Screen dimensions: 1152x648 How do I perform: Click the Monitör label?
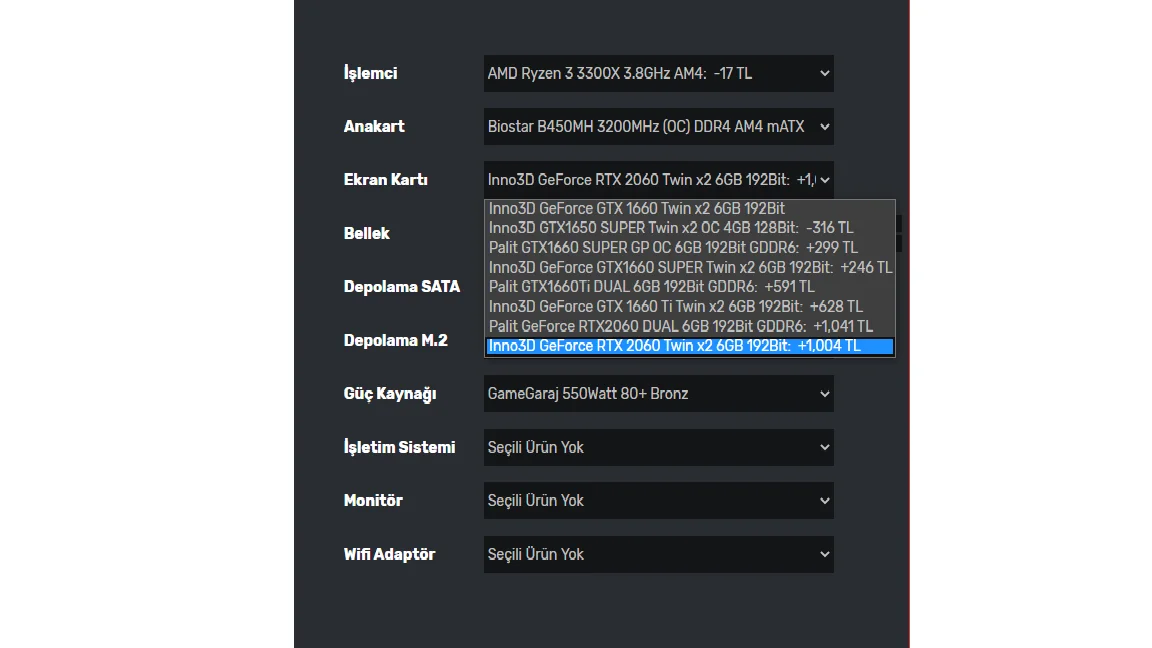(373, 500)
